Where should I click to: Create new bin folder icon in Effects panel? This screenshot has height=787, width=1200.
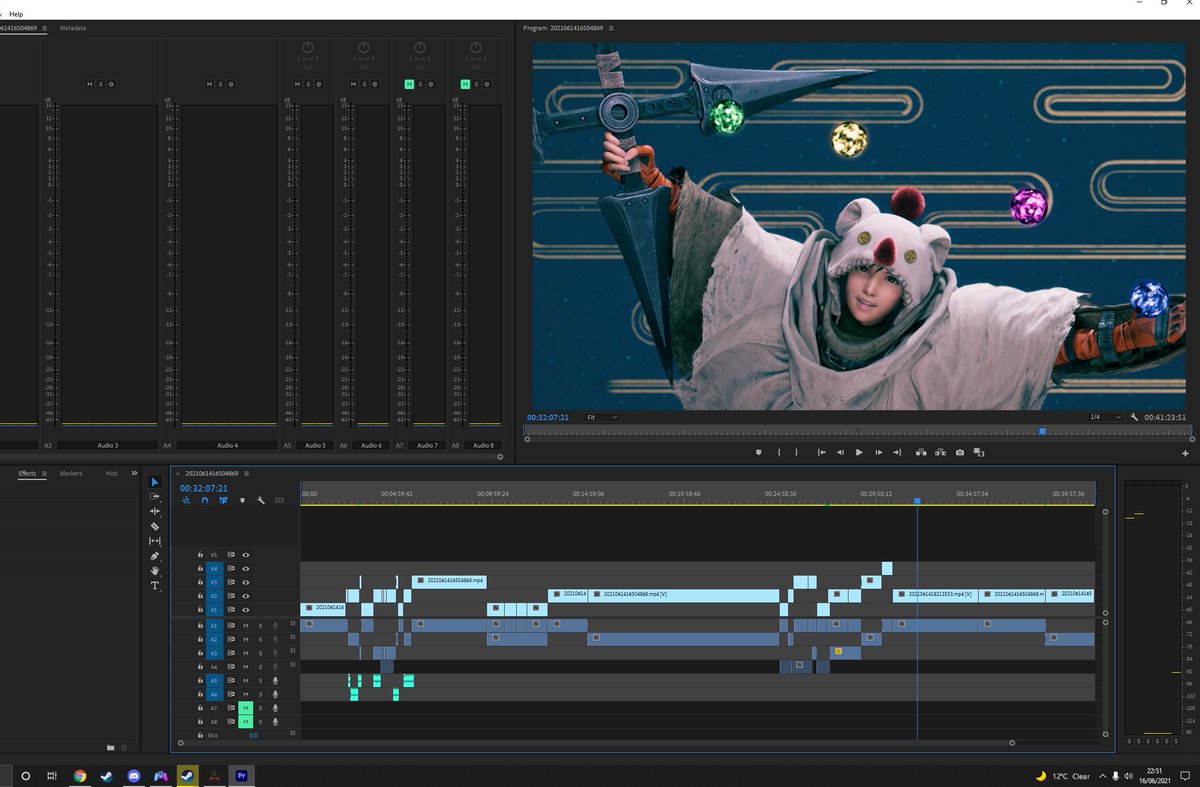click(111, 747)
